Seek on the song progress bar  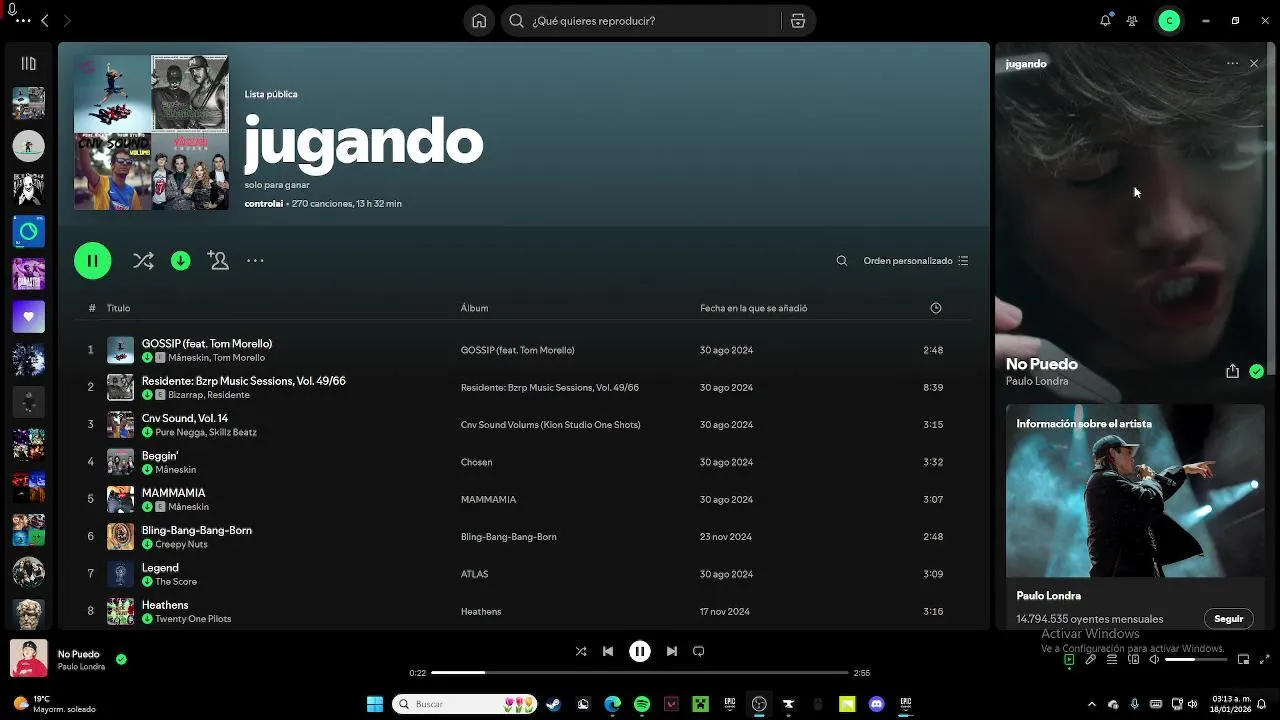[x=640, y=673]
